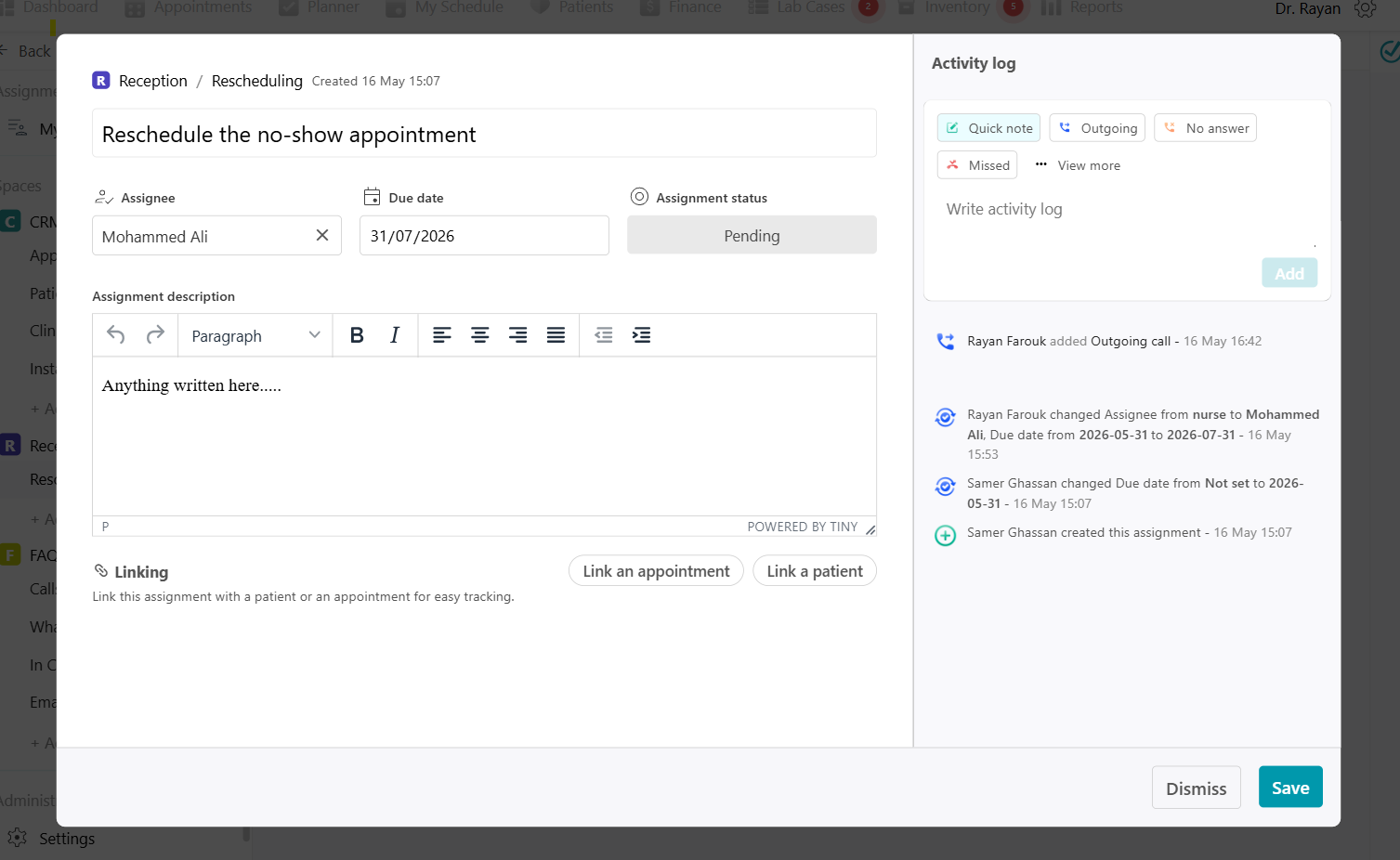Click Link an appointment button

[656, 571]
